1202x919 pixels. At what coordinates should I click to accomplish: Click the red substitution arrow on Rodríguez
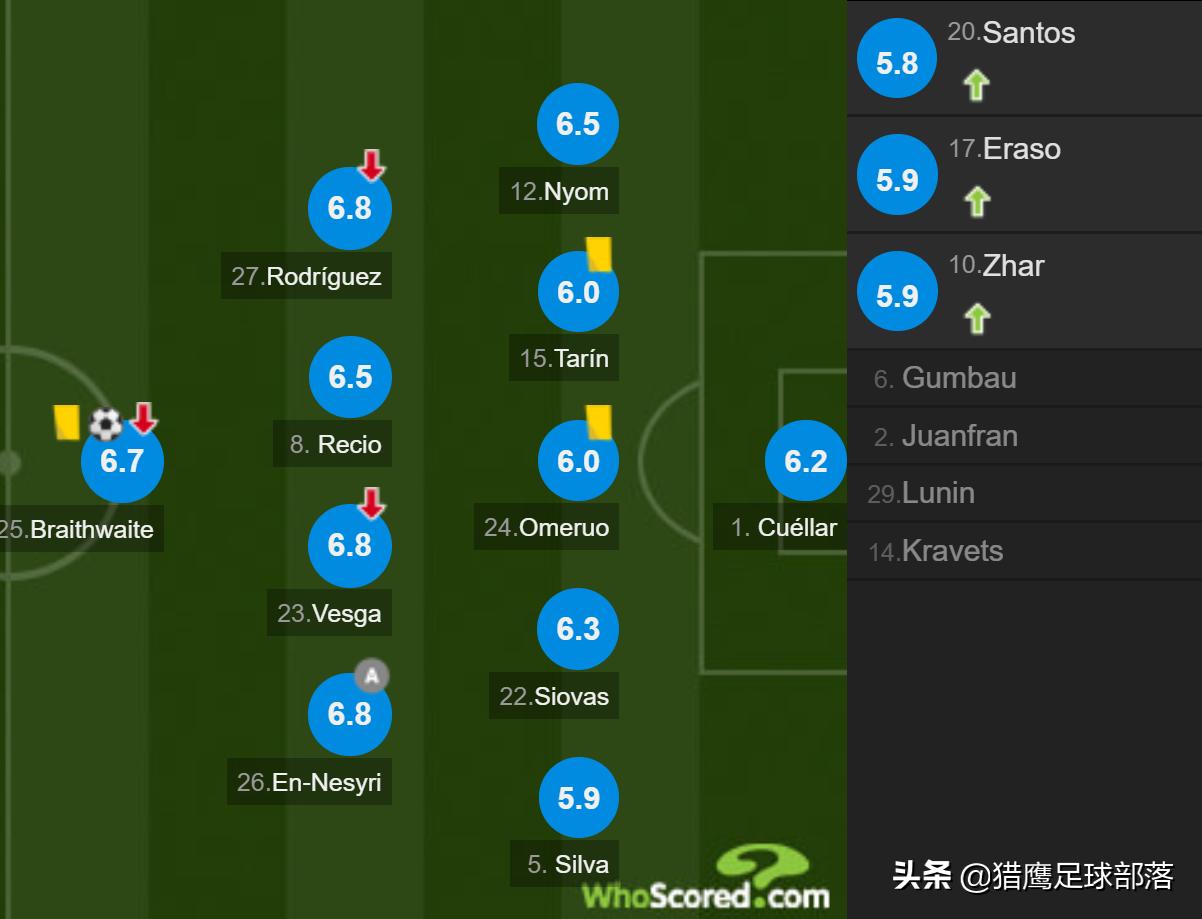pyautogui.click(x=372, y=166)
